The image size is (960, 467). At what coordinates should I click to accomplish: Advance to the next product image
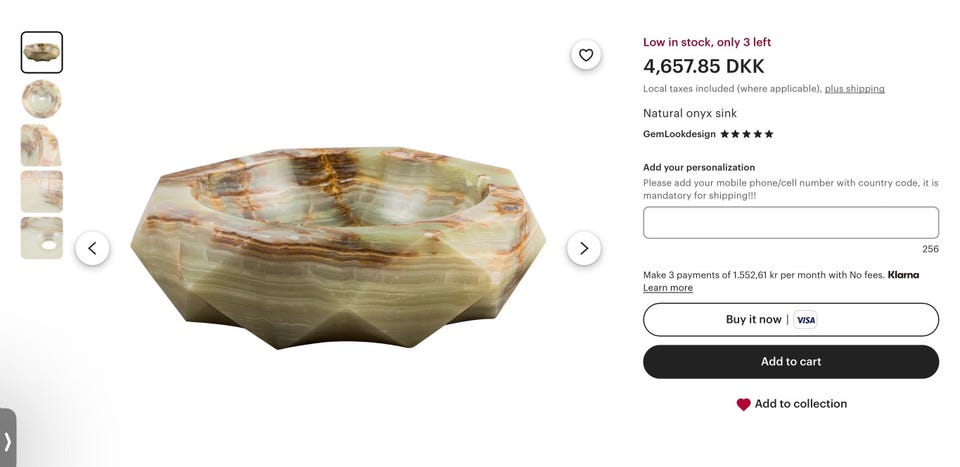584,248
